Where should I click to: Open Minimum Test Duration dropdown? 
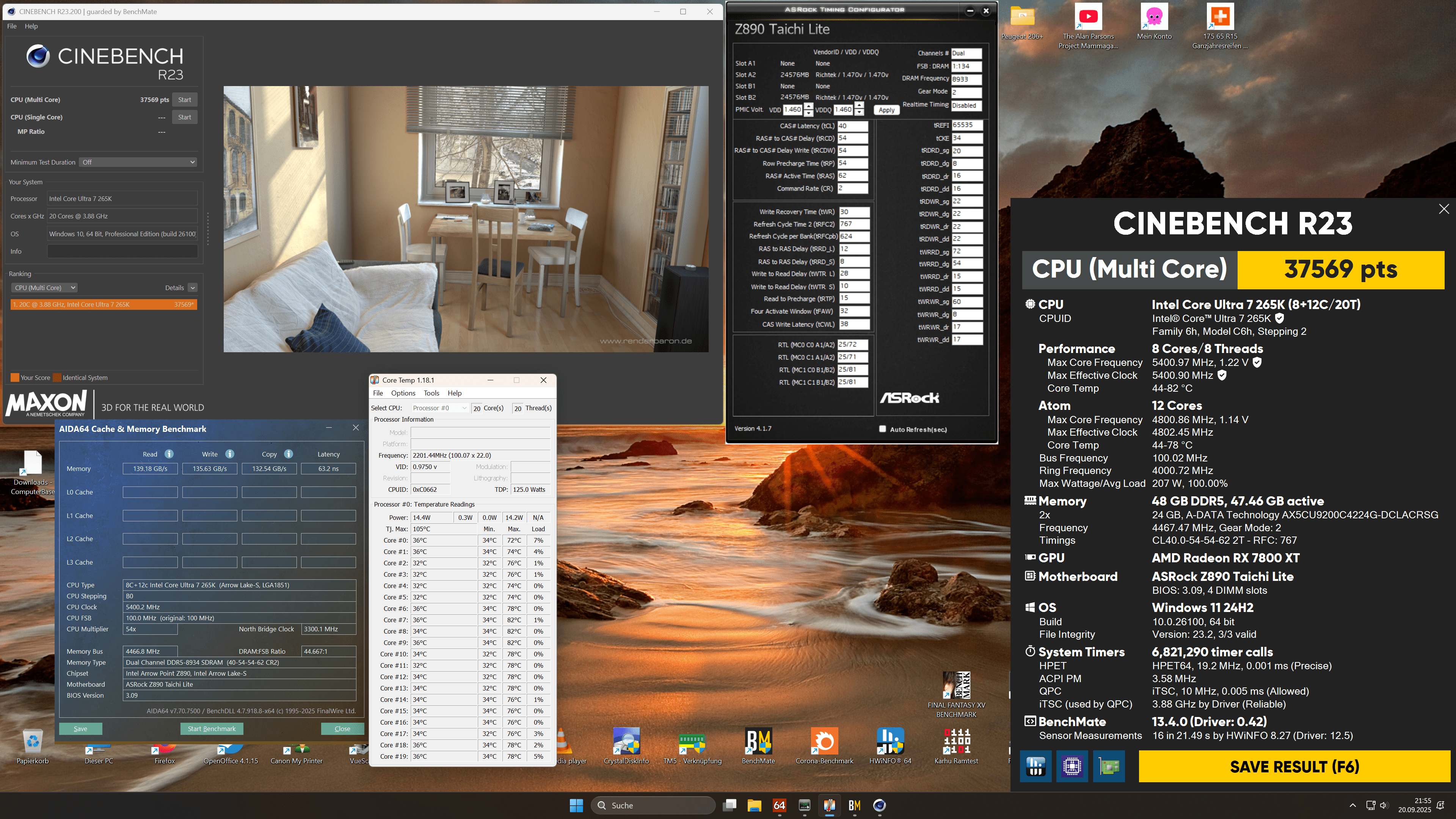pos(138,162)
